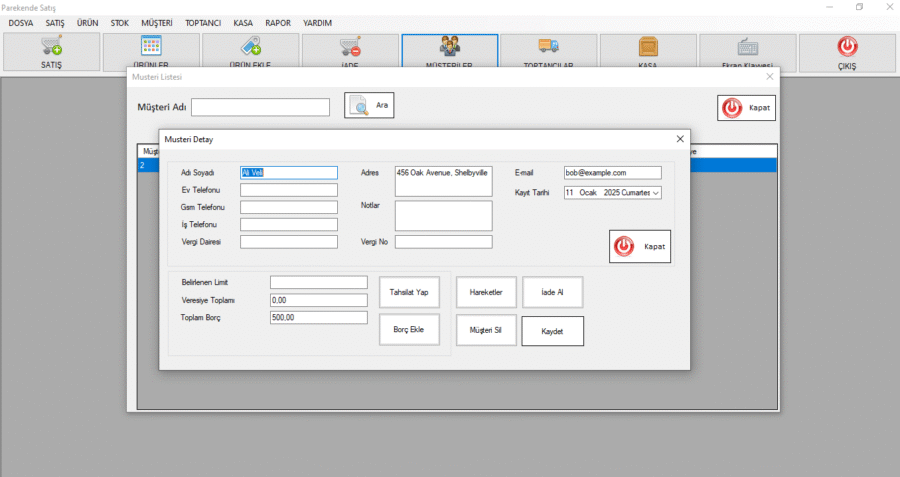Open the İADE return toolbar button
The image size is (900, 477).
click(x=350, y=51)
